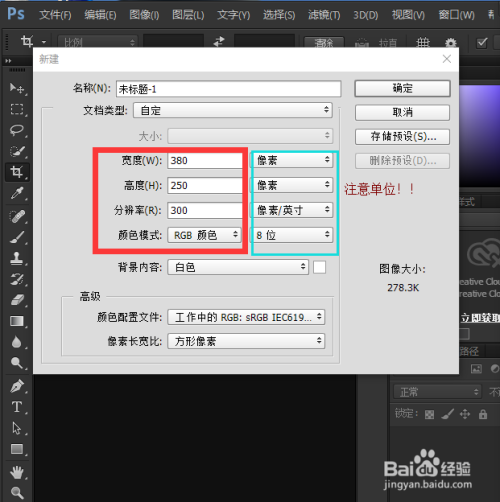Select the Rectangle shape tool

click(17, 449)
